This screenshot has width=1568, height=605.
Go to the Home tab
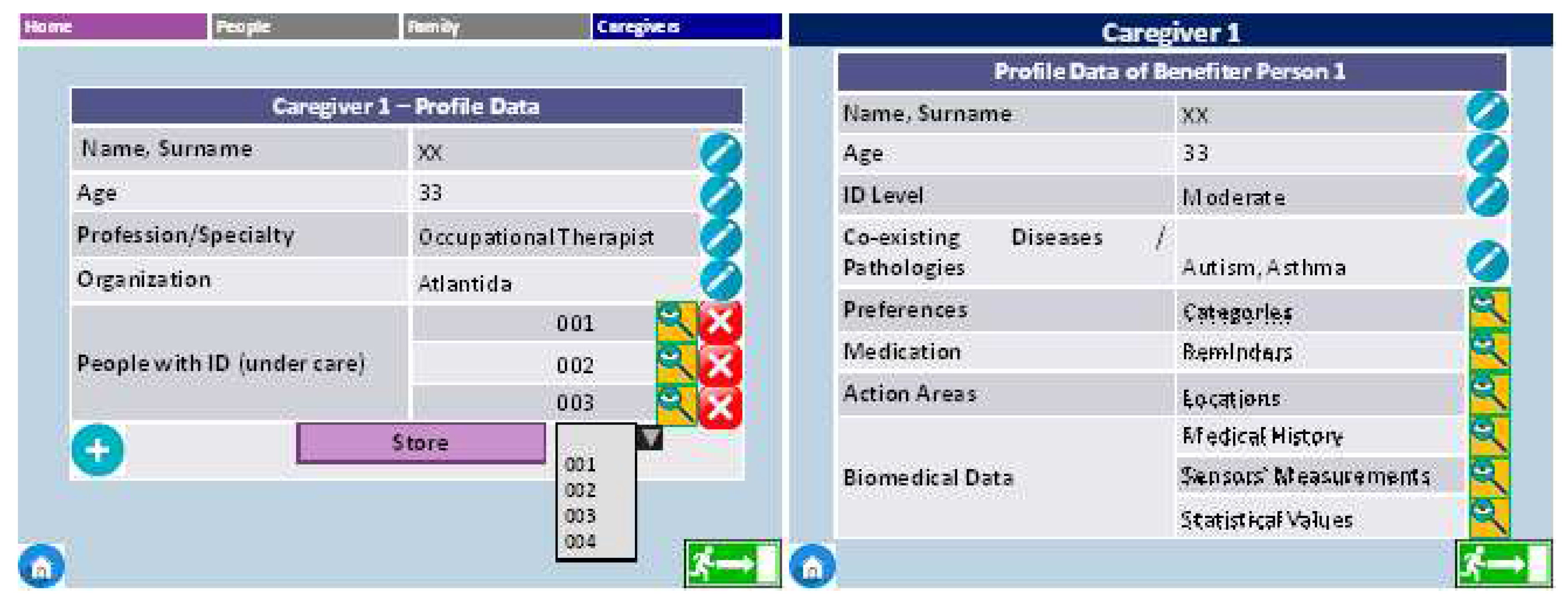point(113,27)
